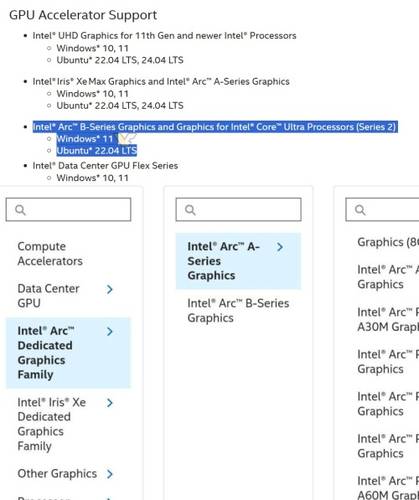The width and height of the screenshot is (419, 500).
Task: Click highlighted Ubuntu 22.04 LTS text
Action: (x=97, y=151)
